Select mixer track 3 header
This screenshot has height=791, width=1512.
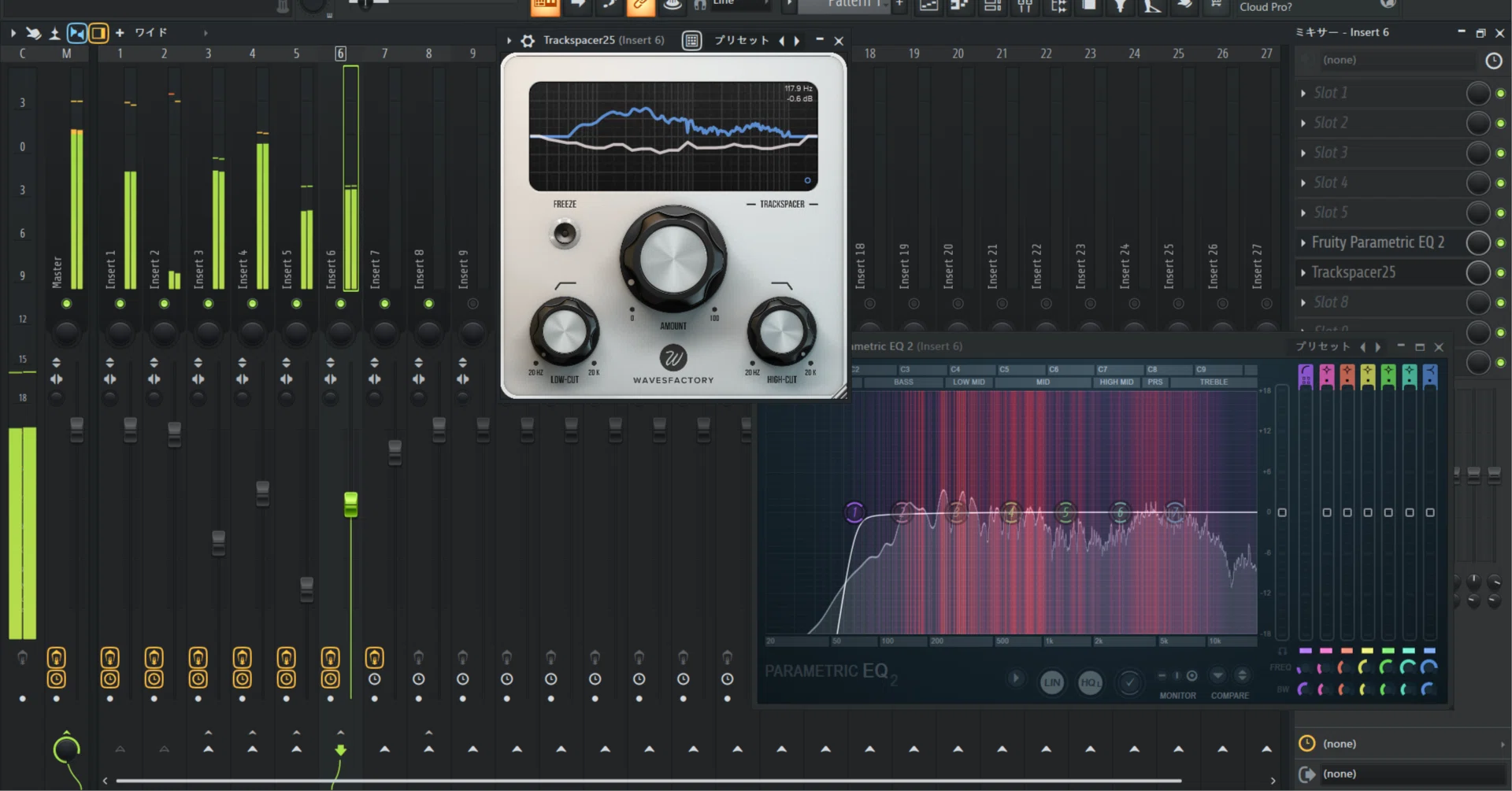(208, 54)
